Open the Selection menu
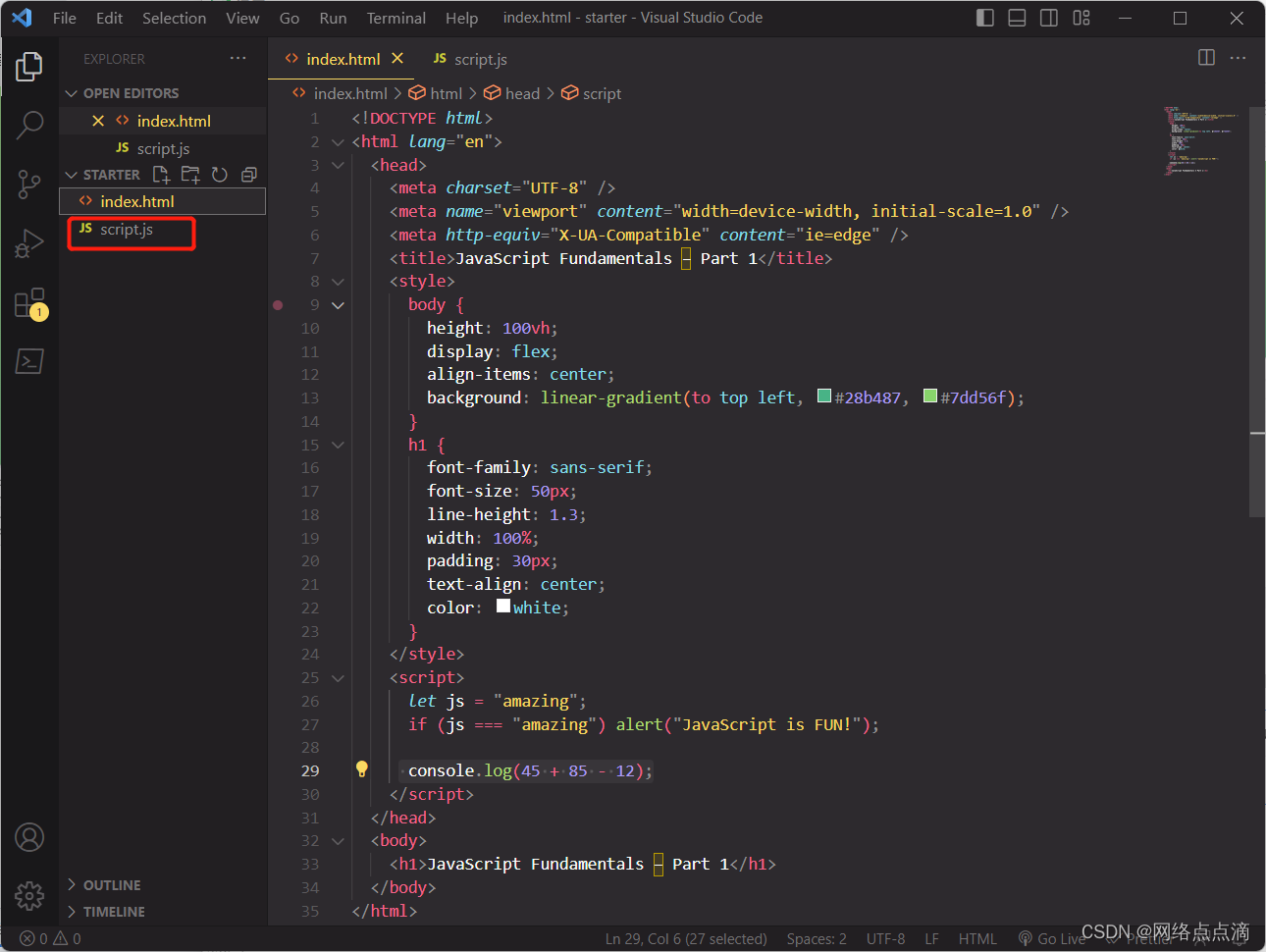The image size is (1266, 952). click(174, 18)
